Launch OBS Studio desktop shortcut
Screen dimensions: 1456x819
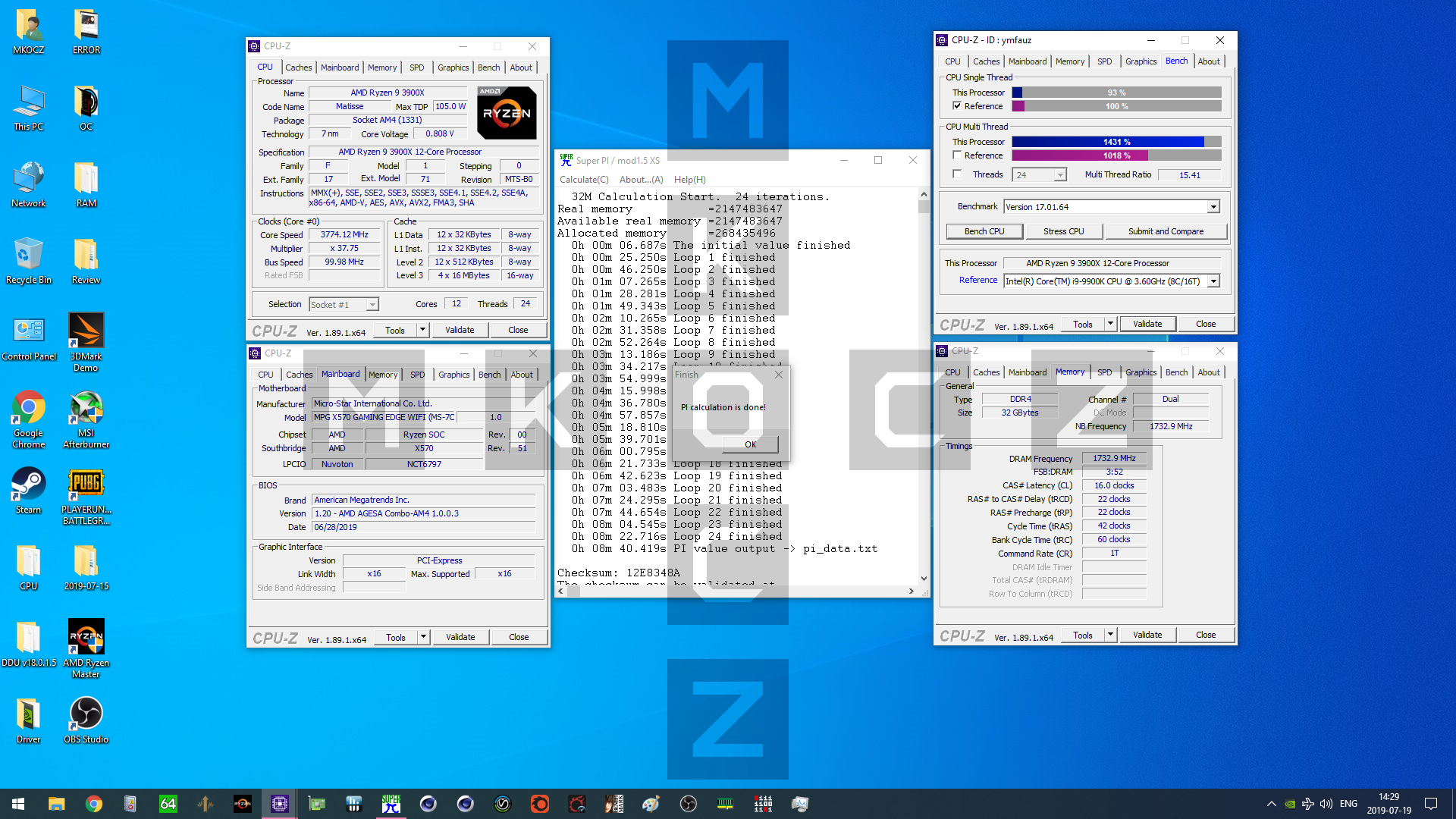86,721
